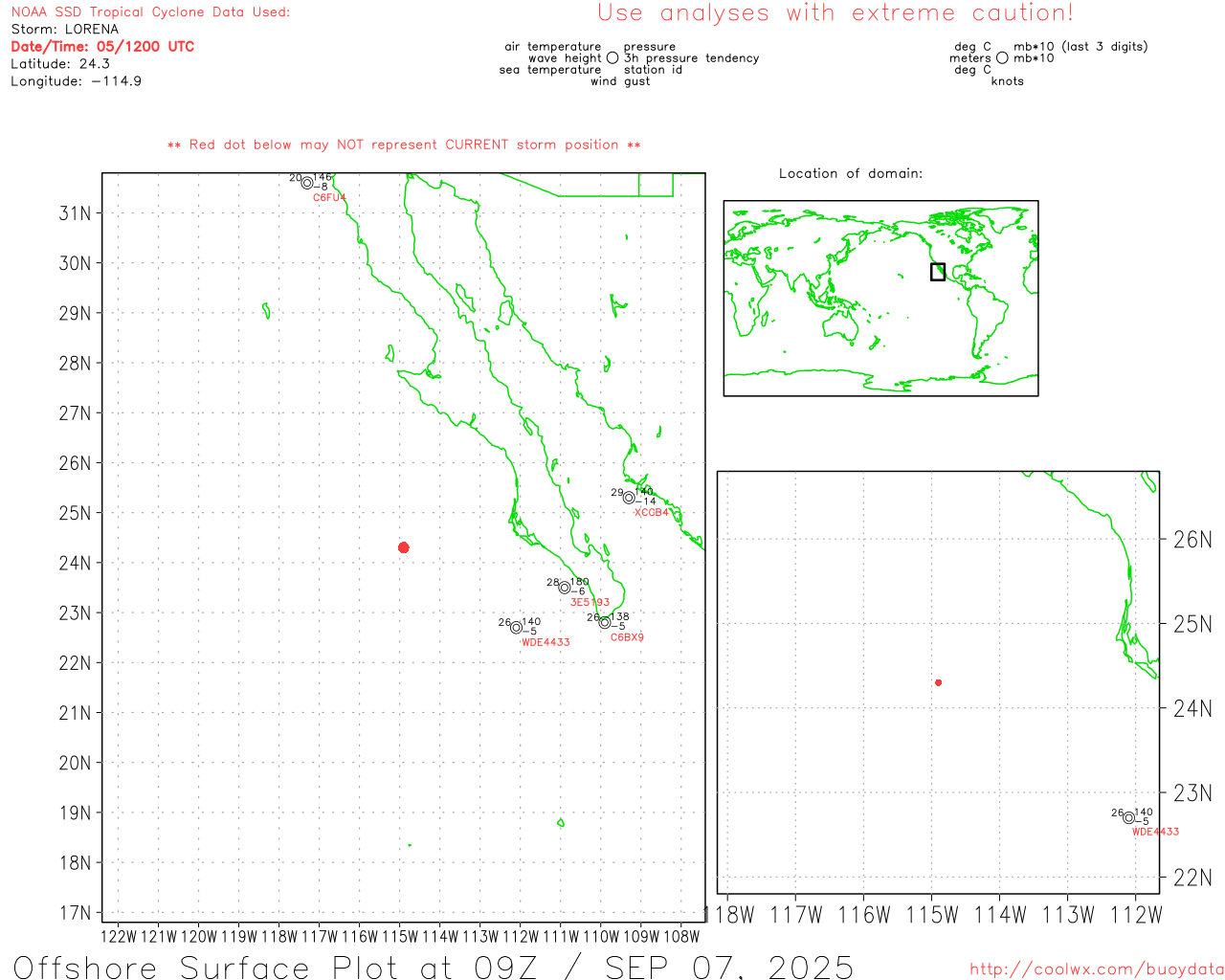Click the '122W' label on the main map axis

(119, 936)
